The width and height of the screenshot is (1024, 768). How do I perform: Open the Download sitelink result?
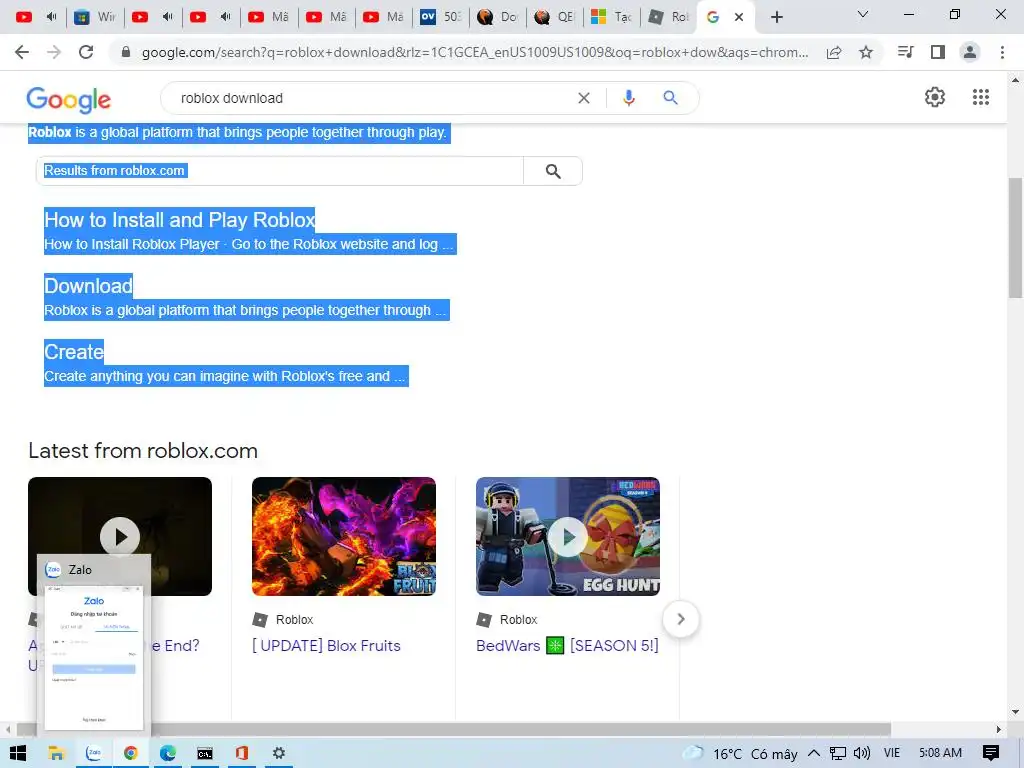tap(88, 286)
